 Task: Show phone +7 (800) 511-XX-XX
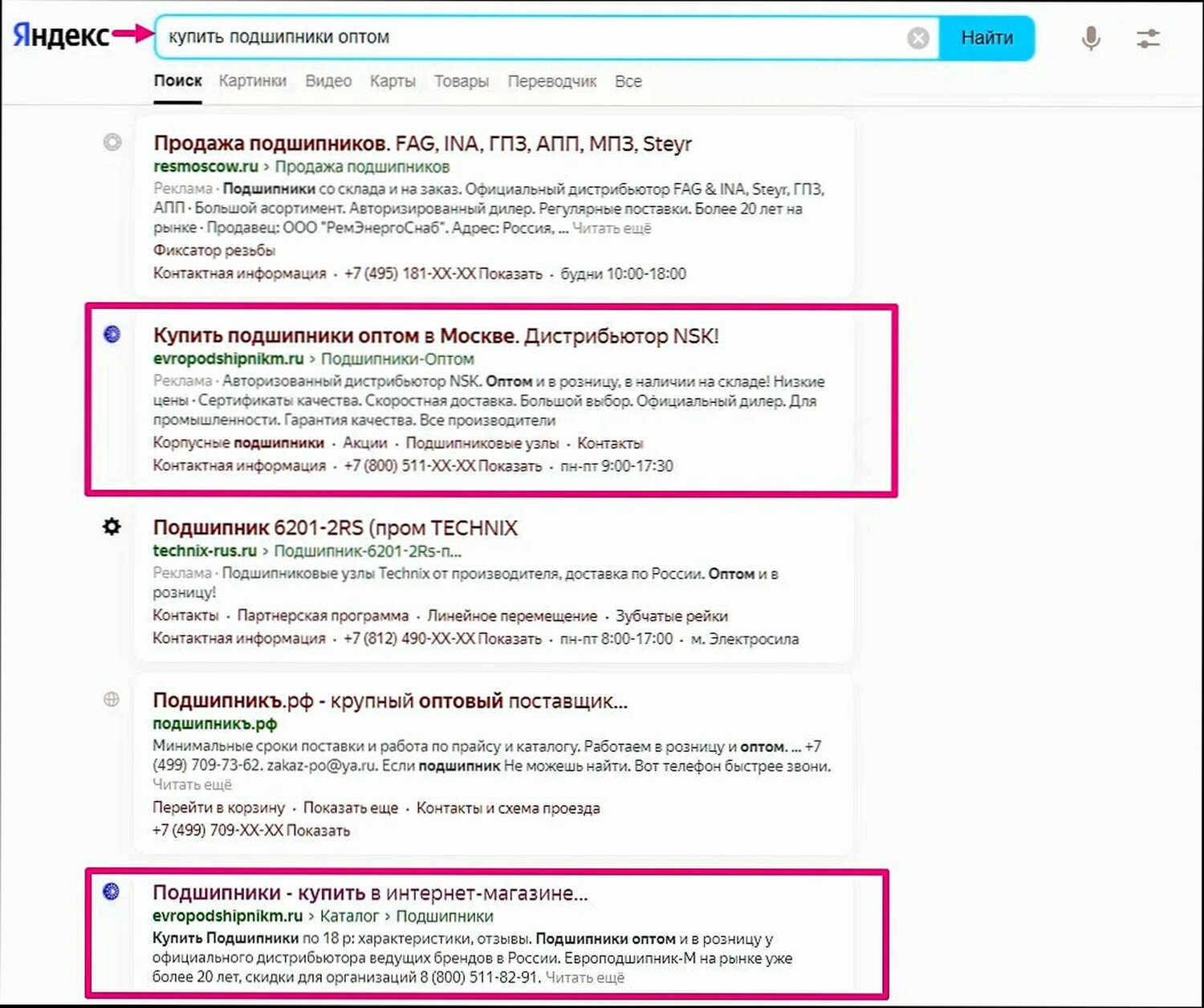tap(443, 466)
